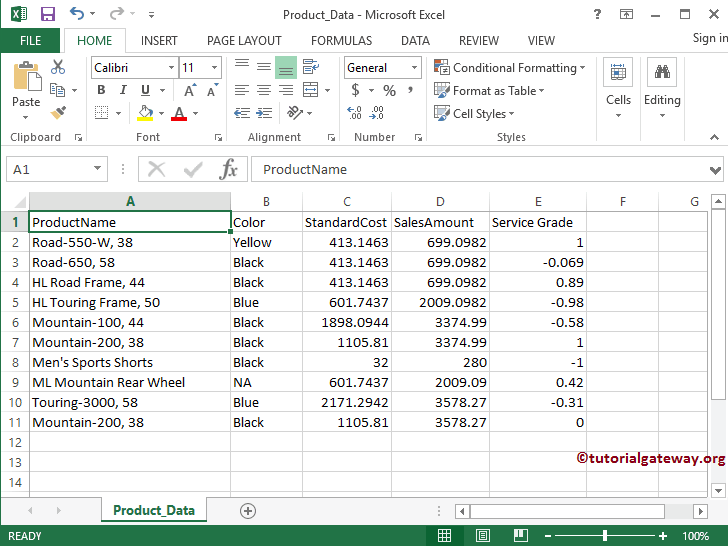Switch to the PAGE LAYOUT tab
This screenshot has width=728, height=546.
[244, 41]
